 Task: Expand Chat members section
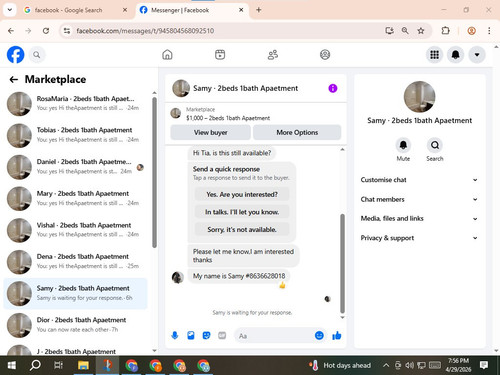[x=419, y=199]
